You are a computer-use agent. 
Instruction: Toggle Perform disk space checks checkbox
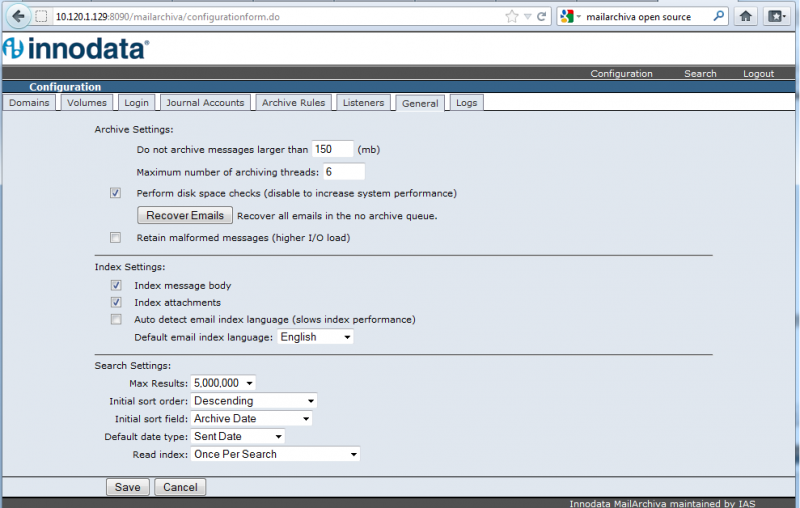115,193
